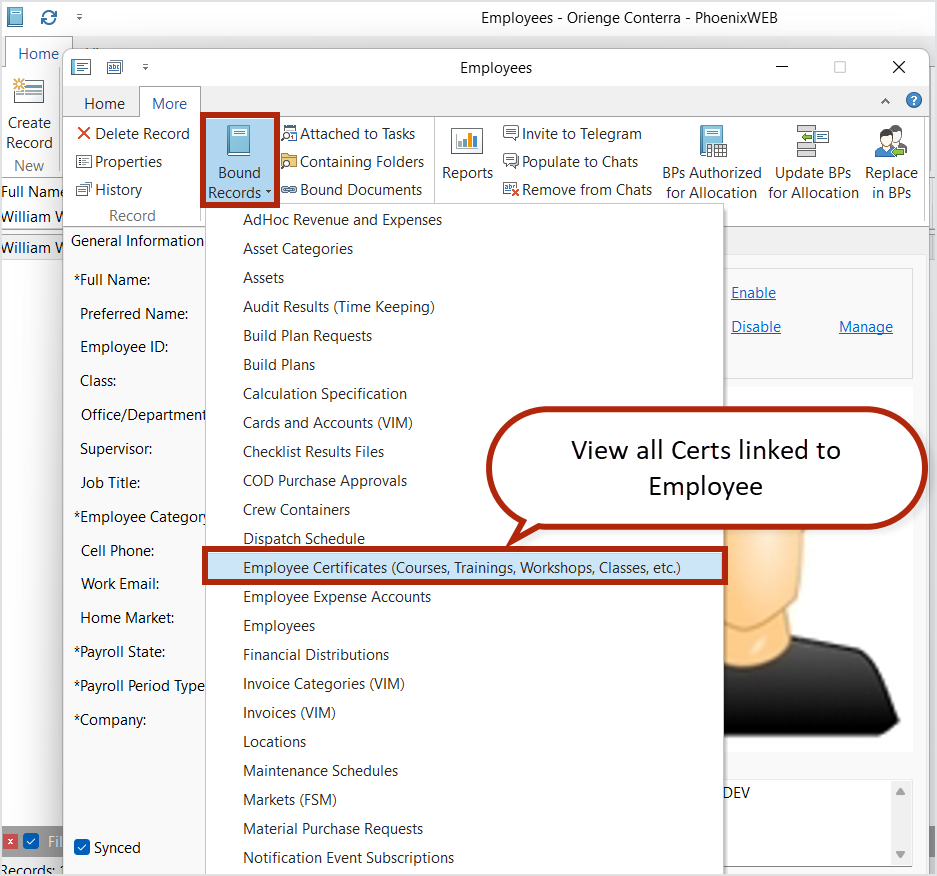Select the More ribbon tab
The height and width of the screenshot is (876, 937).
point(170,103)
